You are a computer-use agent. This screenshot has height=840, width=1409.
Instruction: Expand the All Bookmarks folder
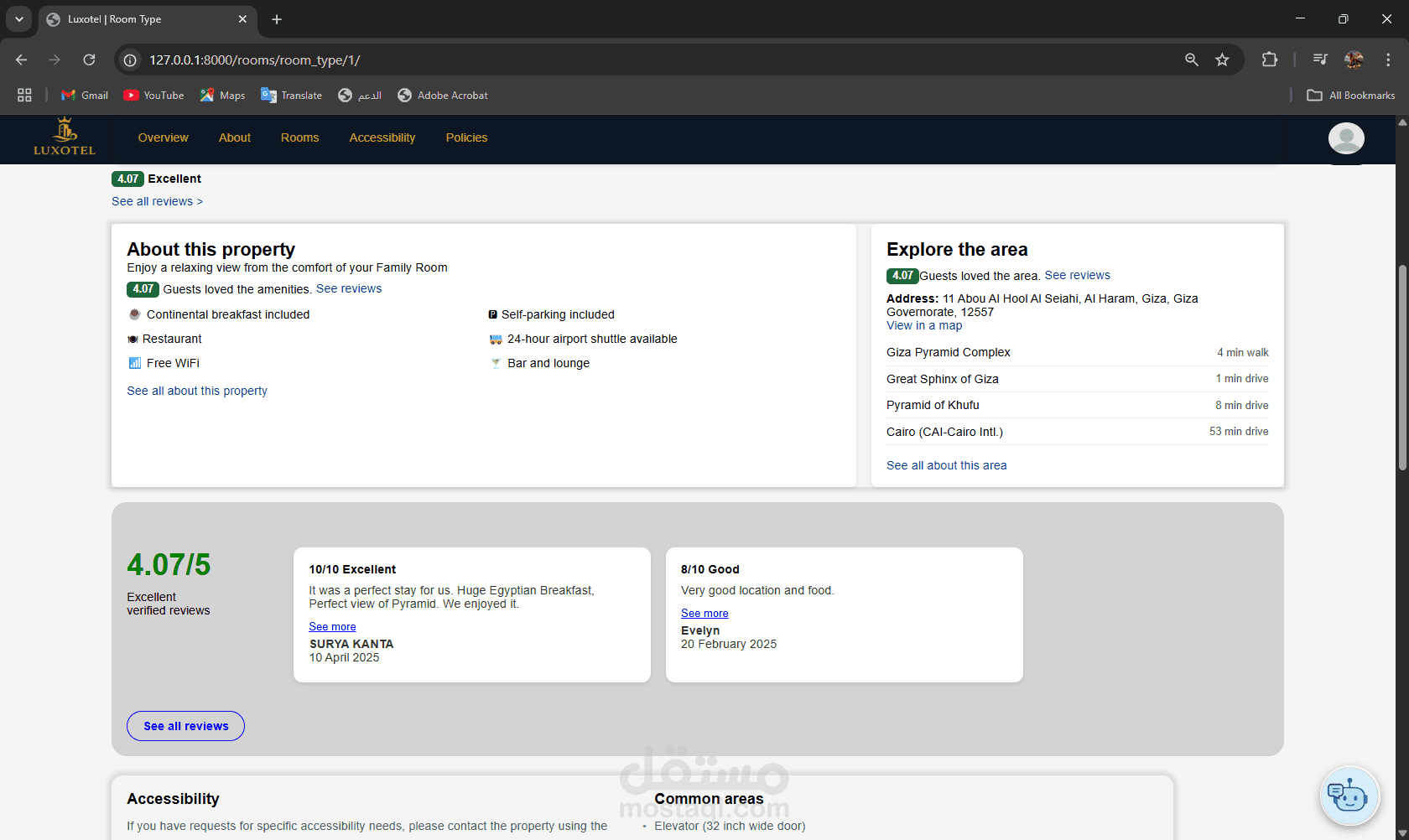click(1350, 96)
